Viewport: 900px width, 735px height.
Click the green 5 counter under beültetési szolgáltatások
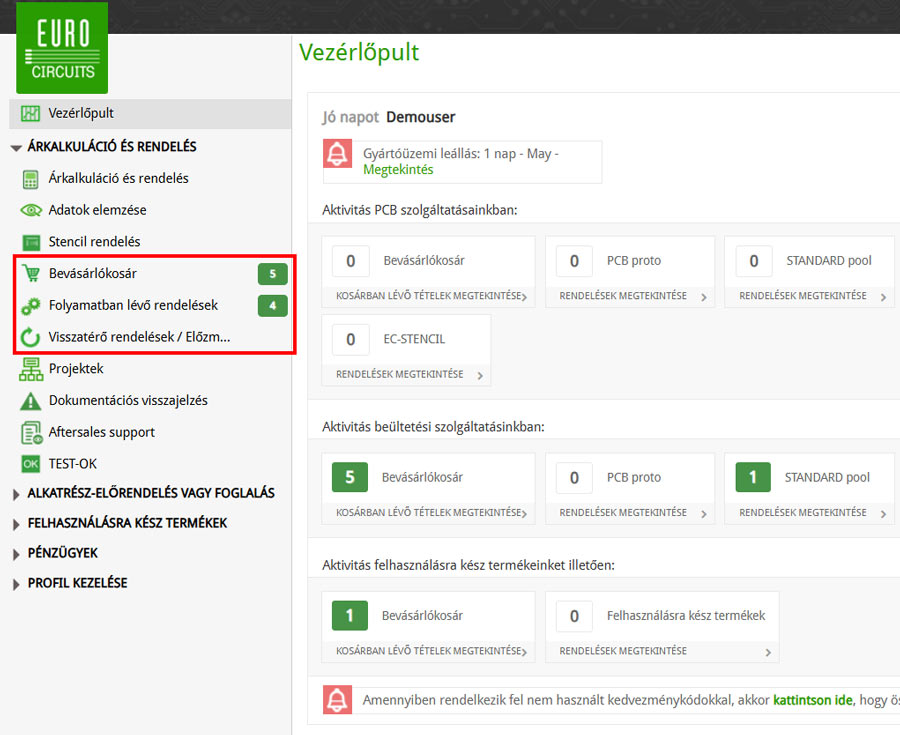pos(350,477)
